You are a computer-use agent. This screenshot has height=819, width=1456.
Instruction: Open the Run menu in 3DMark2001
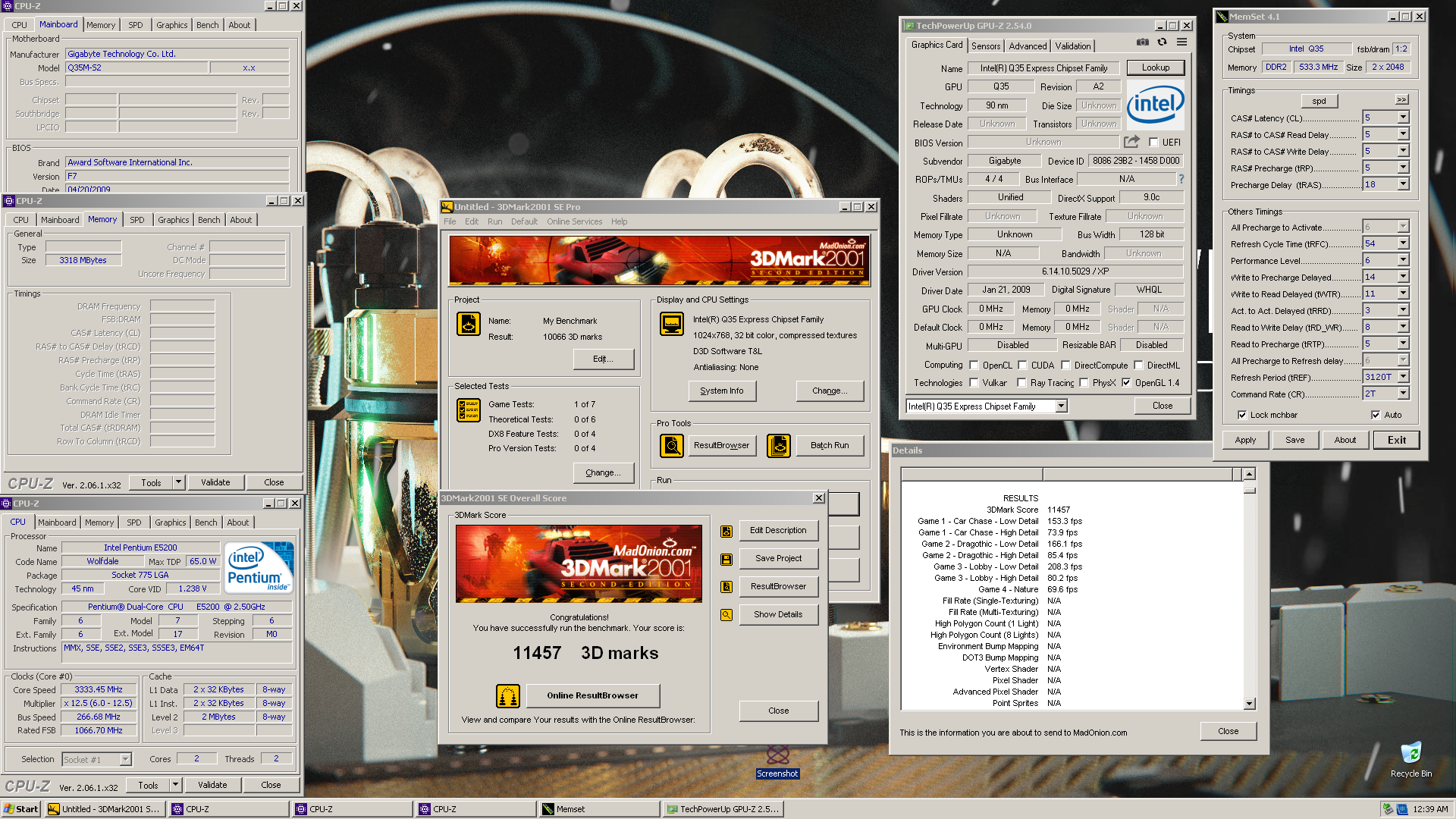click(494, 221)
